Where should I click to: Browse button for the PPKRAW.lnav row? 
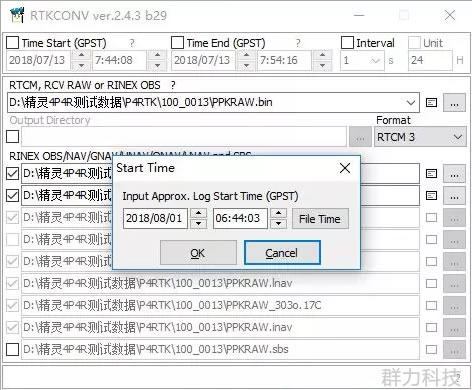[454, 284]
